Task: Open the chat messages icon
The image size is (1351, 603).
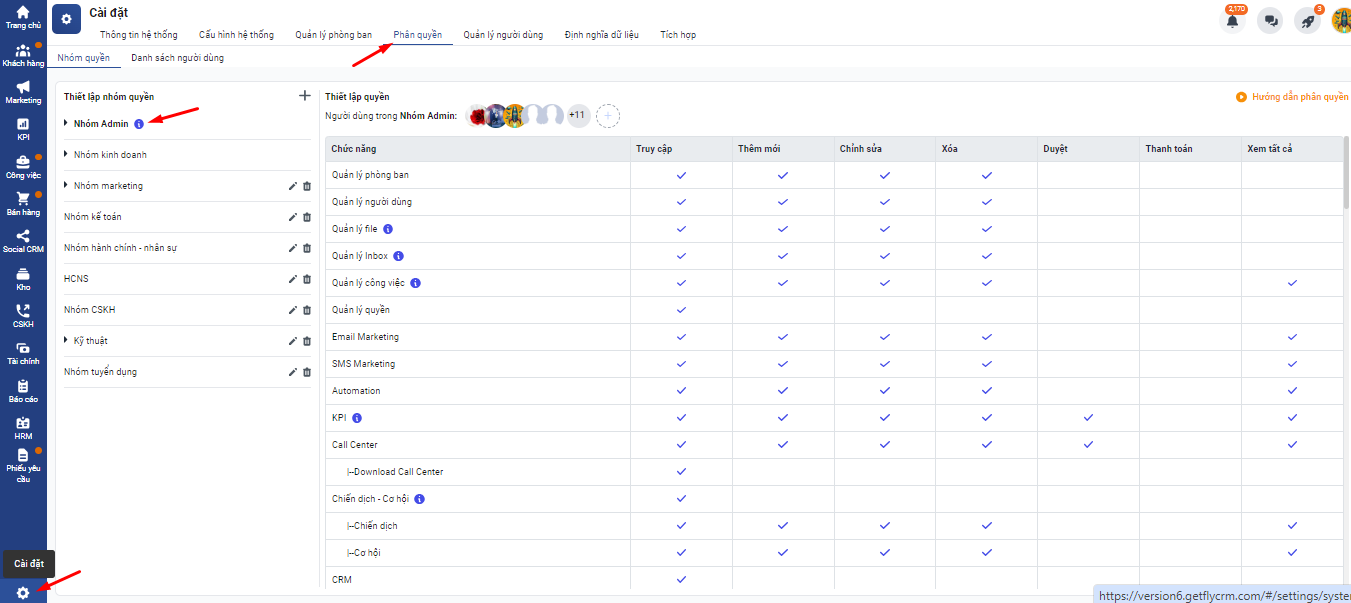Action: tap(1270, 21)
